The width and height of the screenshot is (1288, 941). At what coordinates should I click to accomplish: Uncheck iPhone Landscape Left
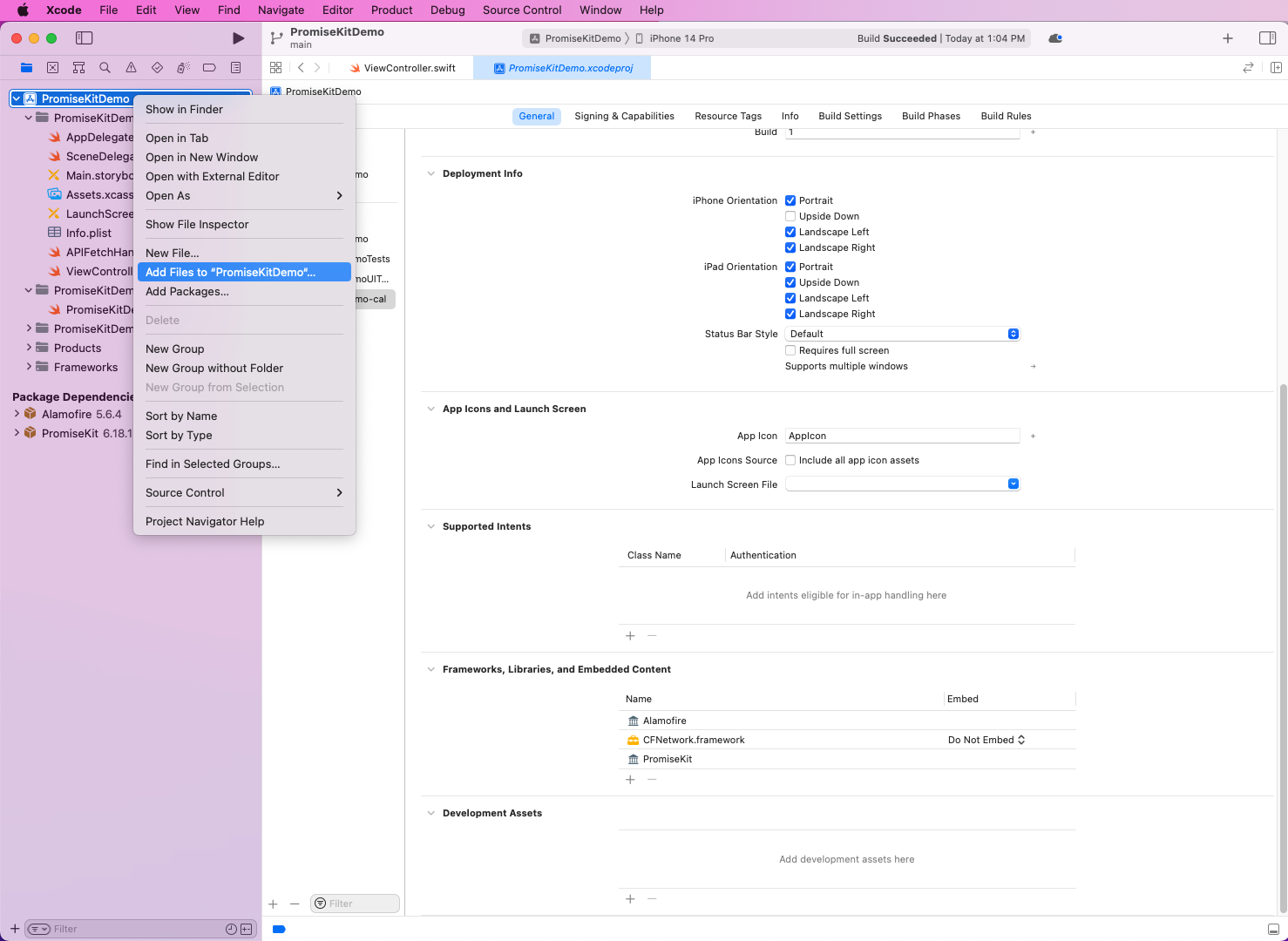790,232
